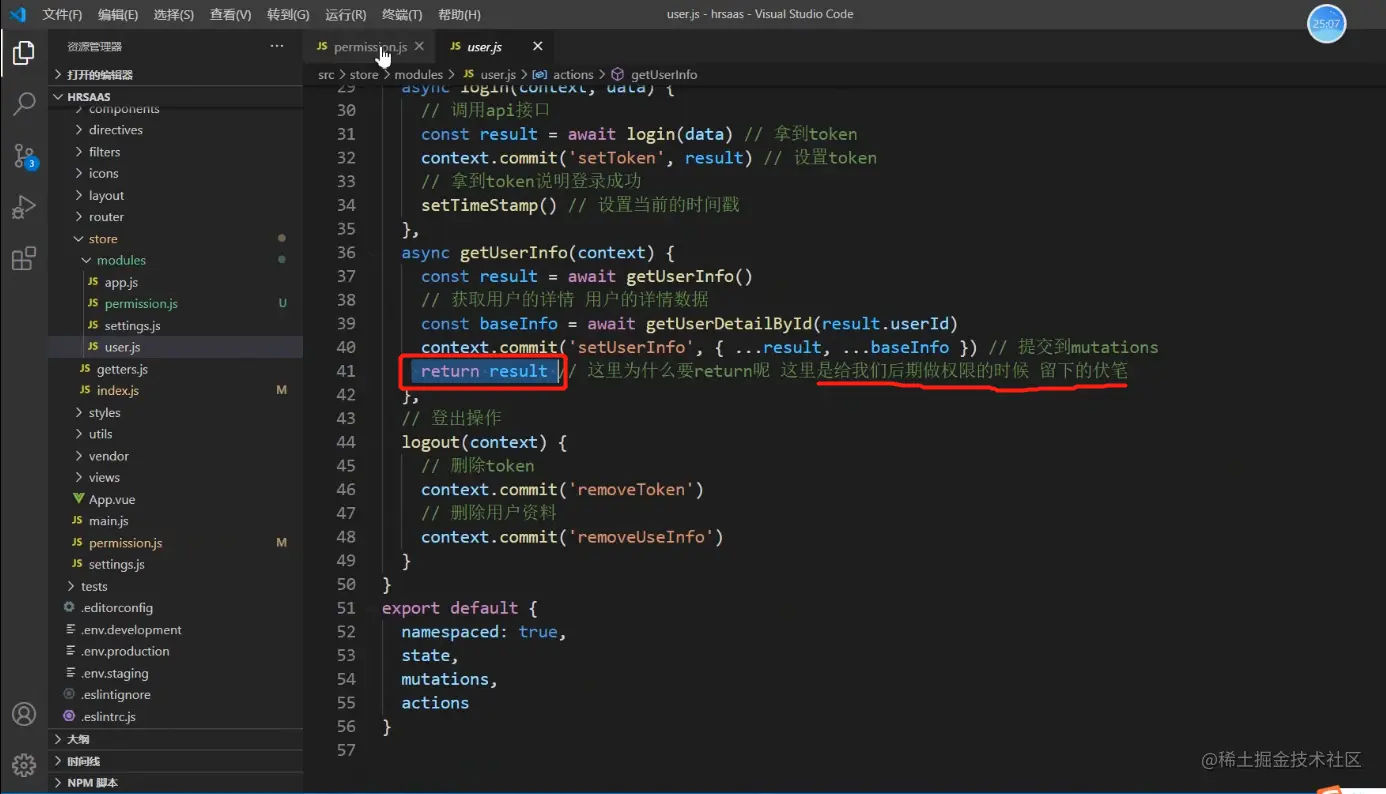Image resolution: width=1386 pixels, height=794 pixels.
Task: Expand the views folder
Action: tap(176, 477)
